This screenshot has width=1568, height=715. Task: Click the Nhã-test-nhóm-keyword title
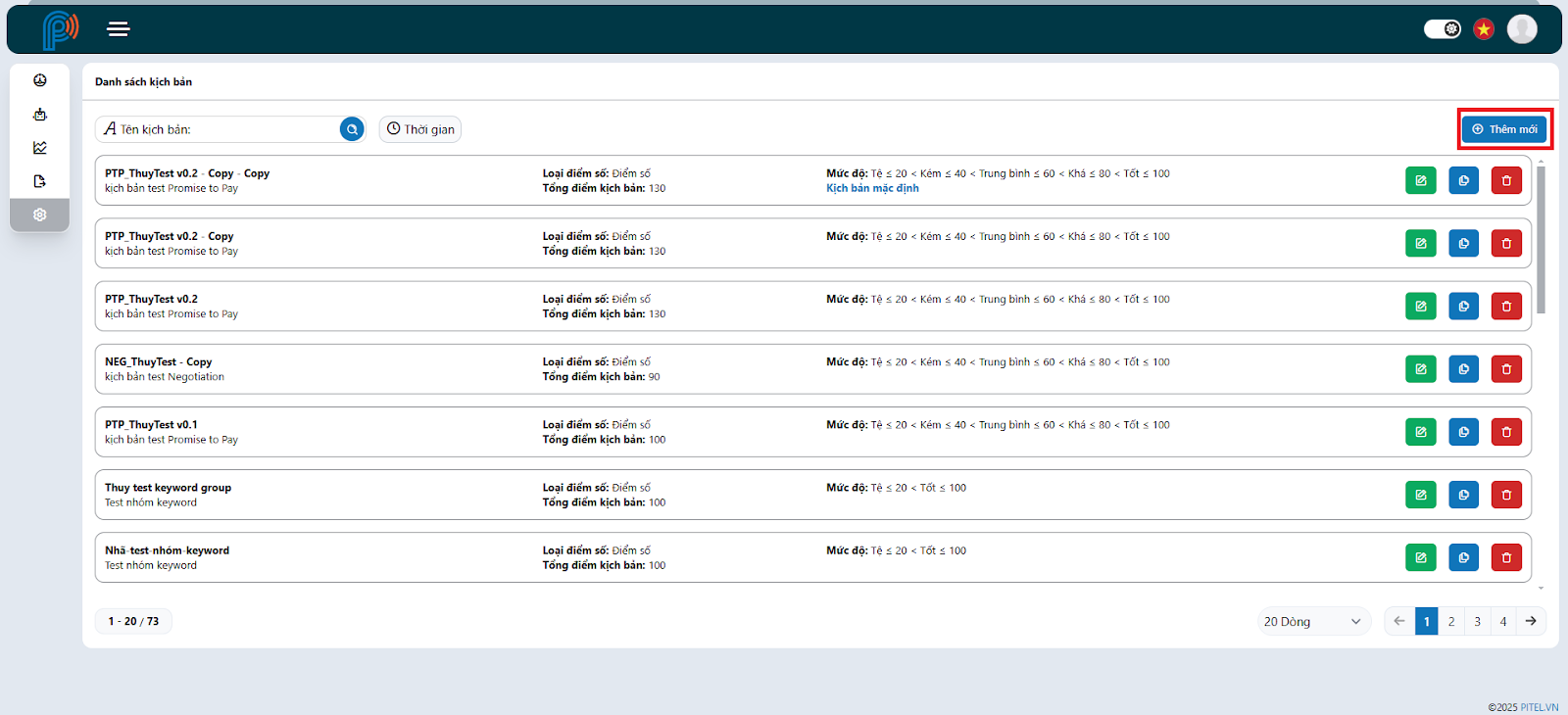point(168,550)
